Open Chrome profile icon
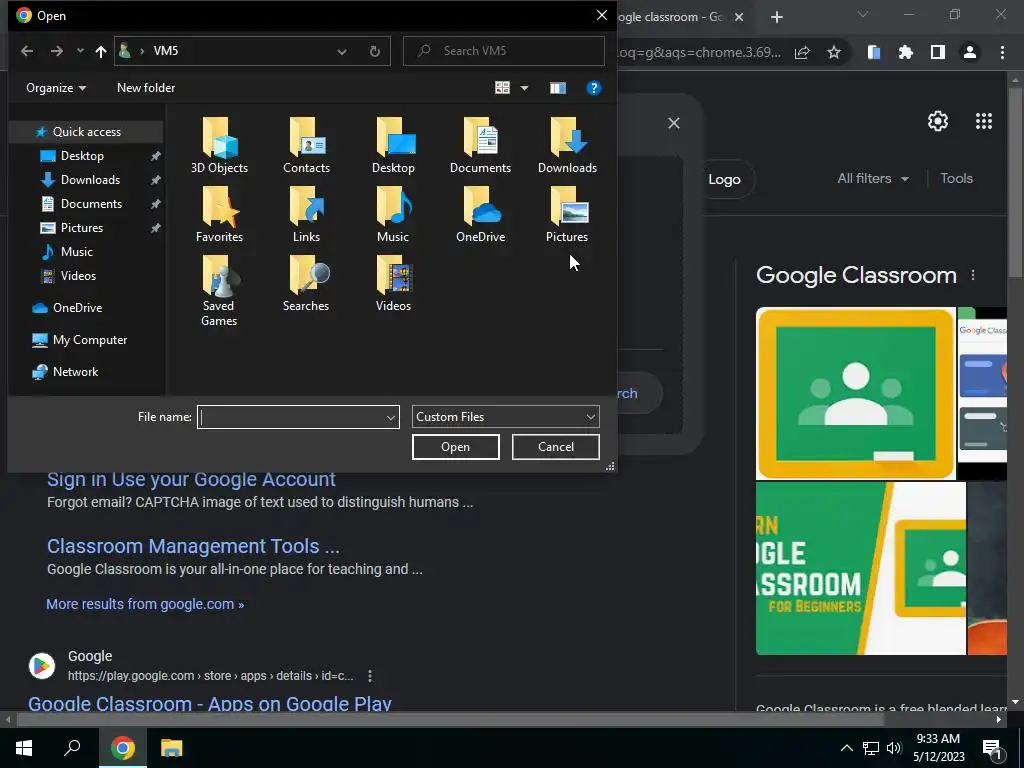This screenshot has height=768, width=1024. coord(970,52)
